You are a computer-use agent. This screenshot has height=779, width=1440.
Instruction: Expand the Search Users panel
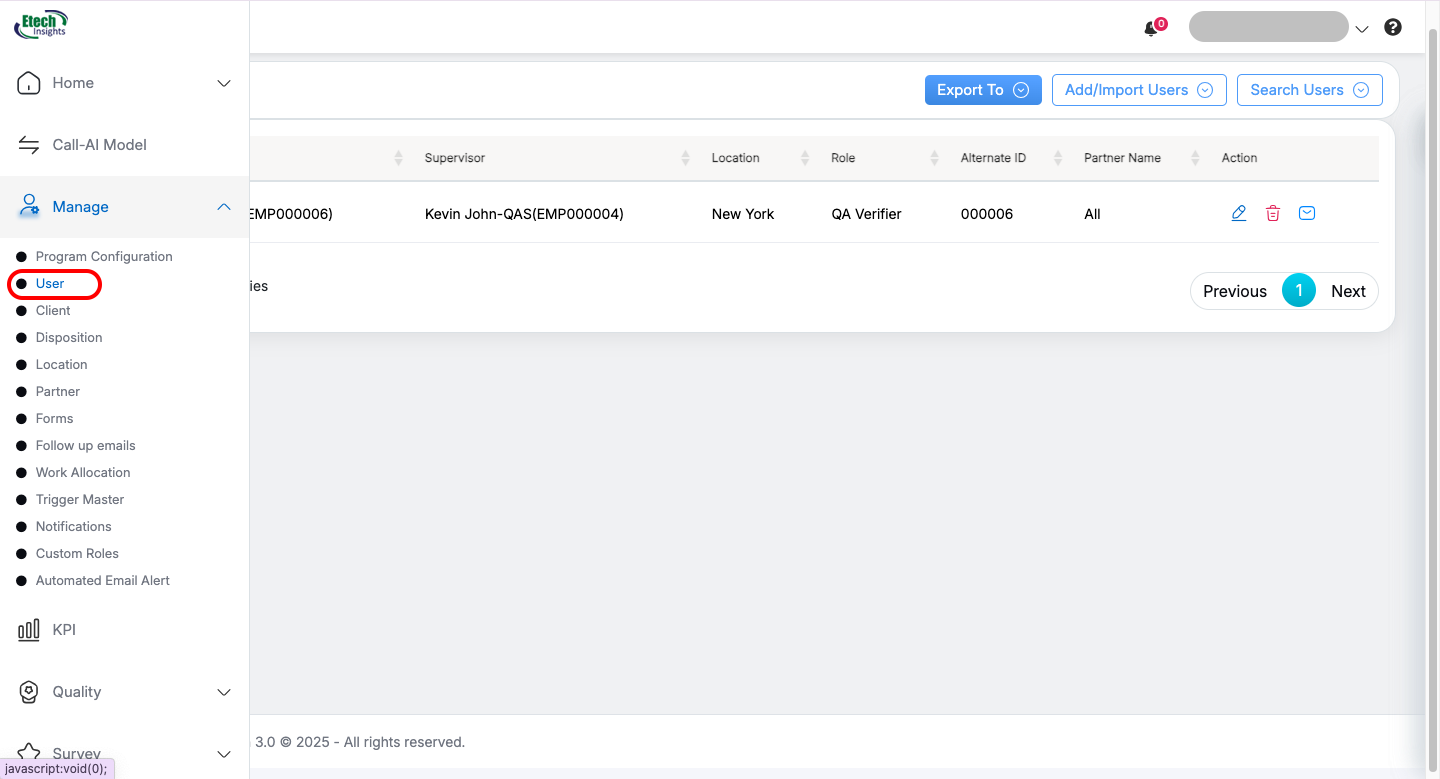tap(1309, 90)
